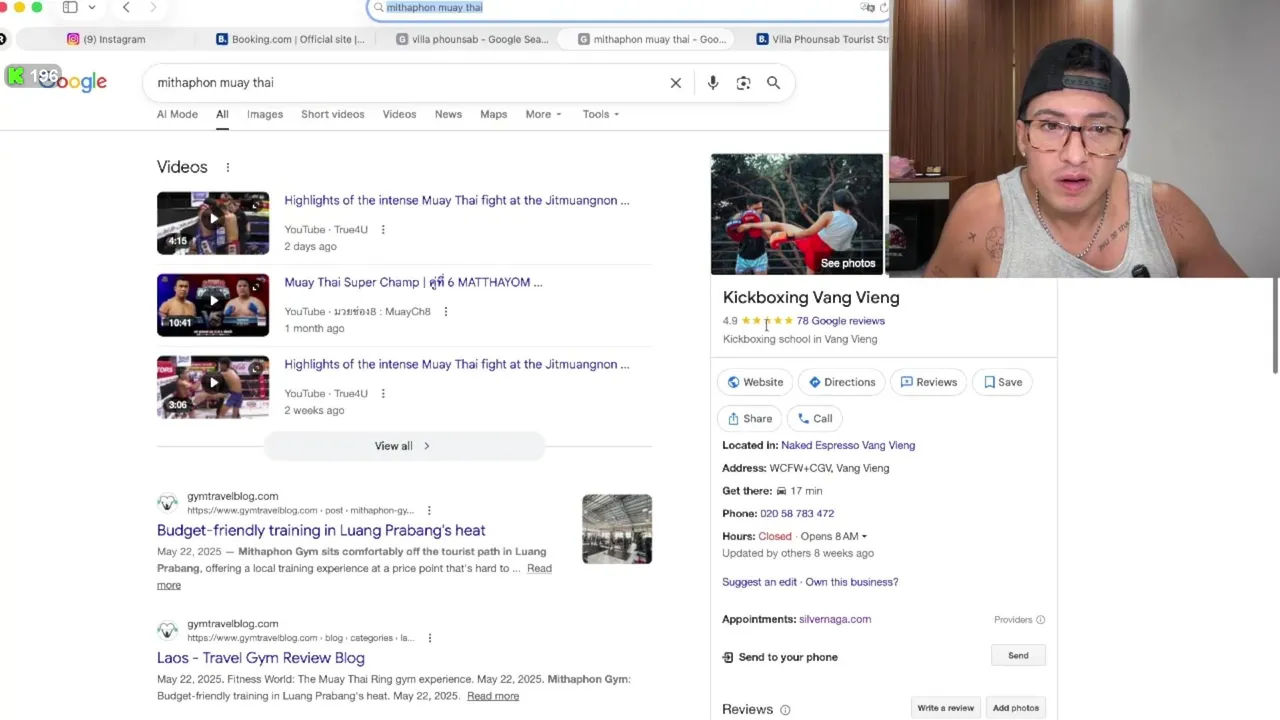Screen dimensions: 1280x720
Task: Click the page vertical scrollbar
Action: (x=1274, y=325)
